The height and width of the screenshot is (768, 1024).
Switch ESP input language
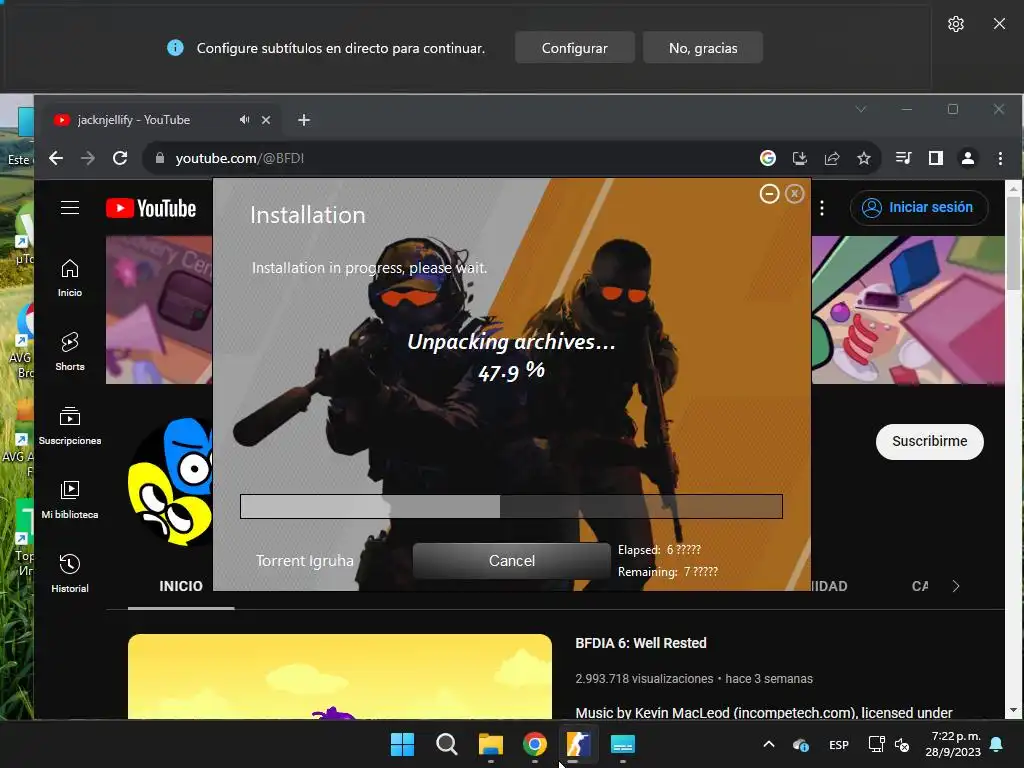coord(839,744)
